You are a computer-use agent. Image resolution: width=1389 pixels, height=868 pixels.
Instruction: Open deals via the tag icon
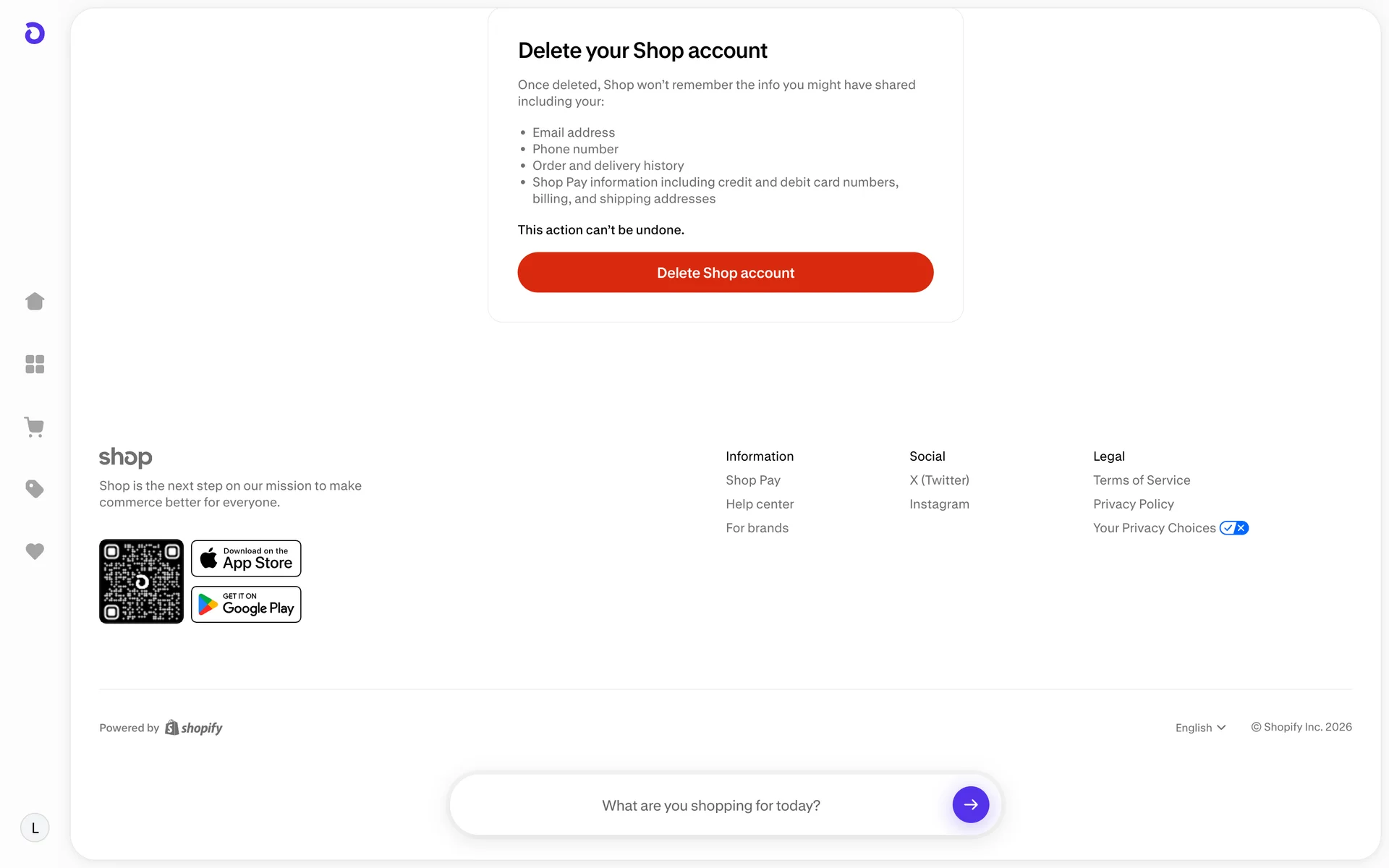(x=35, y=489)
